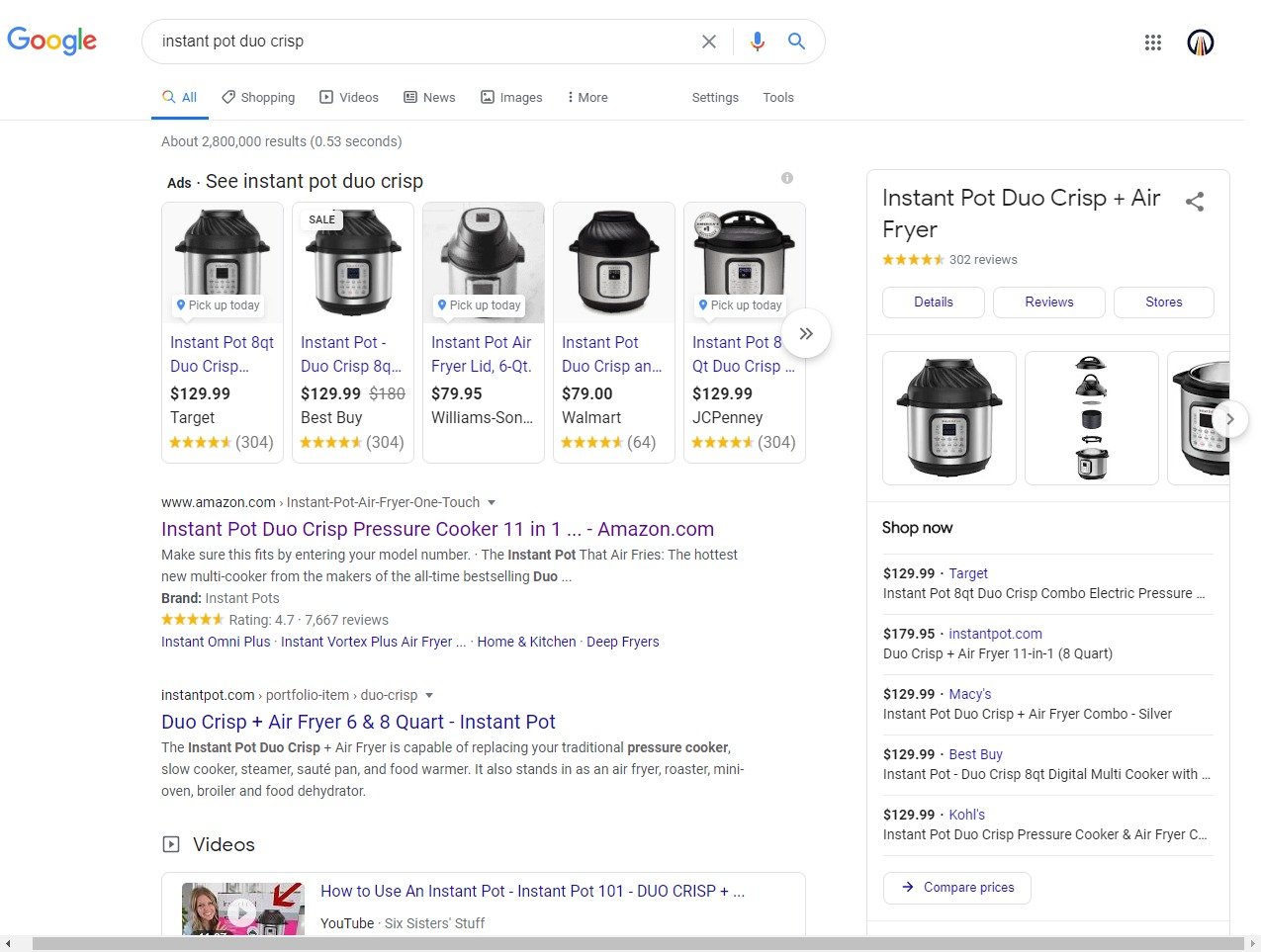Image resolution: width=1261 pixels, height=952 pixels.
Task: Open the Duo Crisp + Air Fryer instantpot.com result
Action: 358,722
